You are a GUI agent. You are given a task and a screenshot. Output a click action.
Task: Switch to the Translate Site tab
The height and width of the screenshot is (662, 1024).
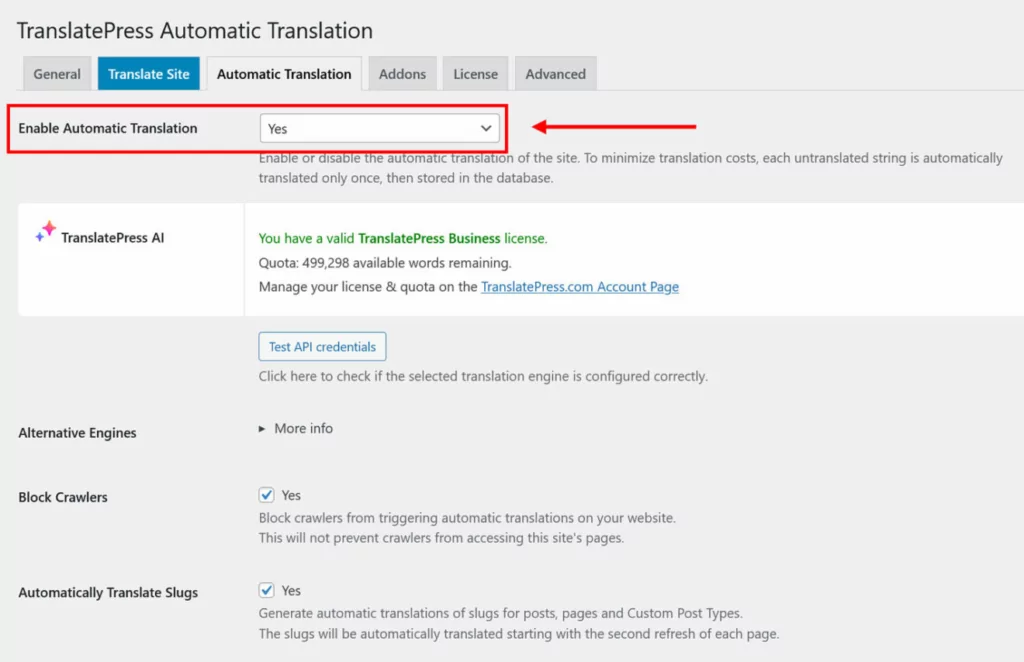pos(149,74)
